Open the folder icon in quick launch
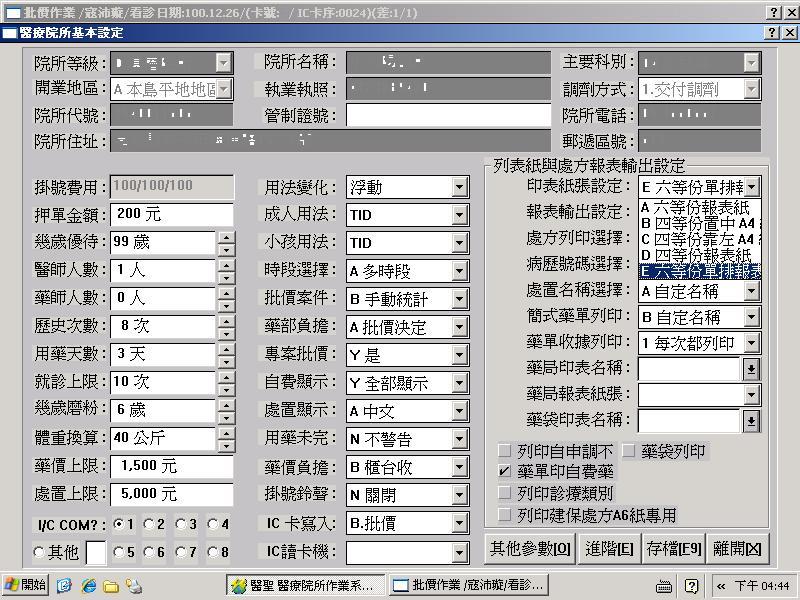800x600 pixels. coord(111,586)
